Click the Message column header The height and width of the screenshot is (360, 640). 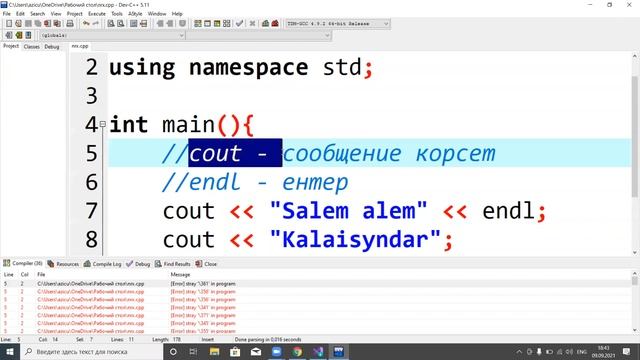180,274
